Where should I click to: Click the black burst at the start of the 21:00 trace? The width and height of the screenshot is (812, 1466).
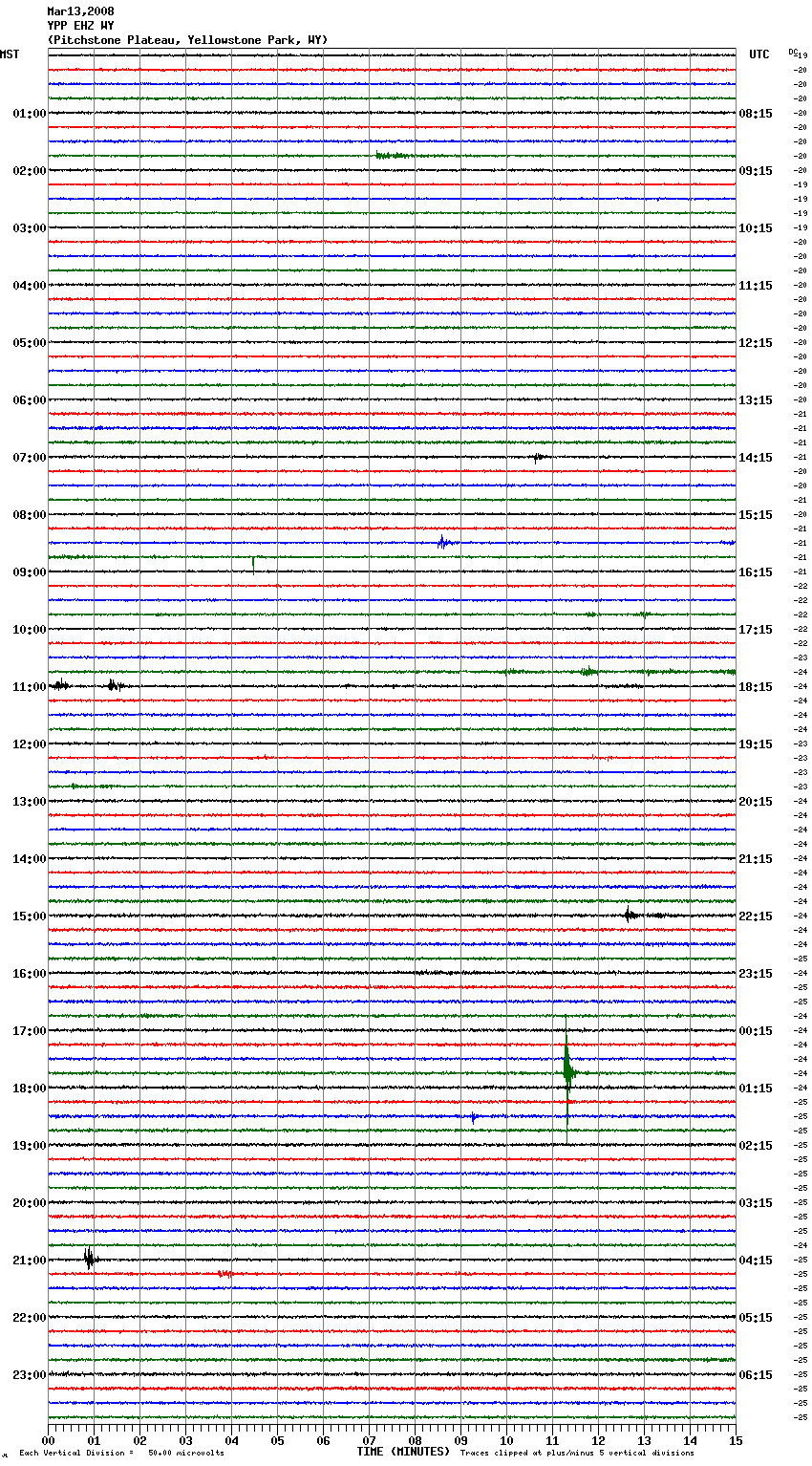coord(89,1259)
